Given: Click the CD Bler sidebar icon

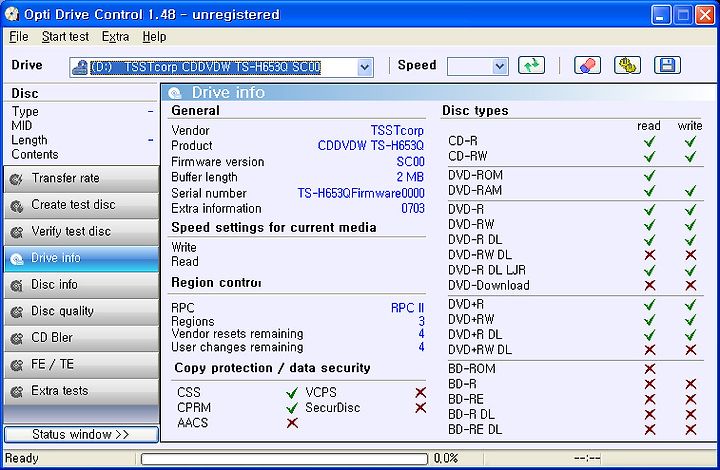Looking at the screenshot, I should [x=17, y=339].
